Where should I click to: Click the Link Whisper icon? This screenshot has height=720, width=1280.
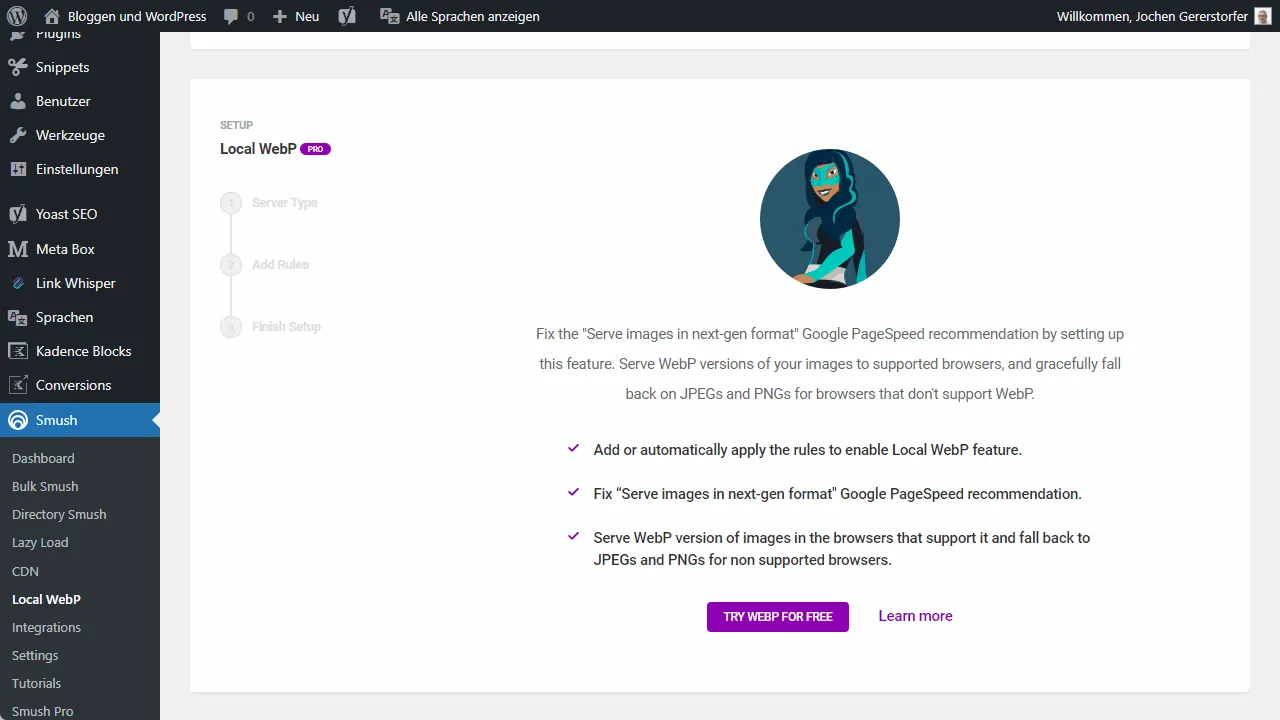17,283
